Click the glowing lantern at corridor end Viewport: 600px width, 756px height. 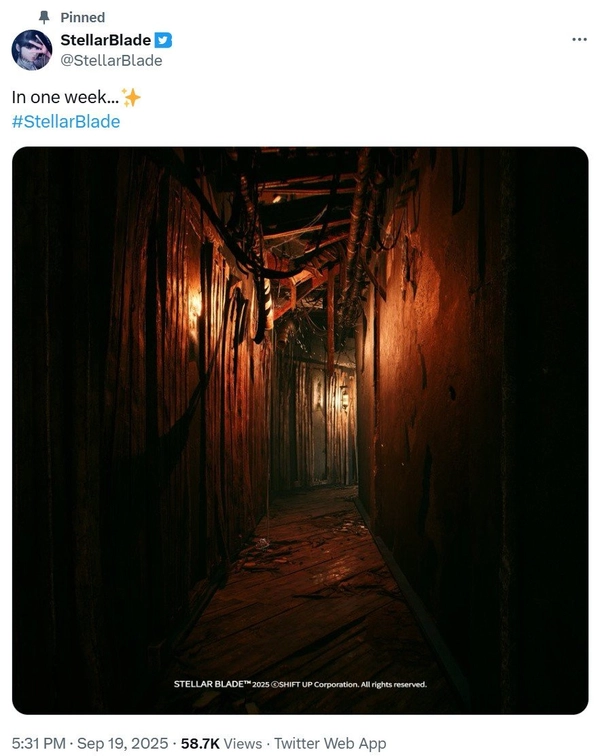[x=344, y=396]
